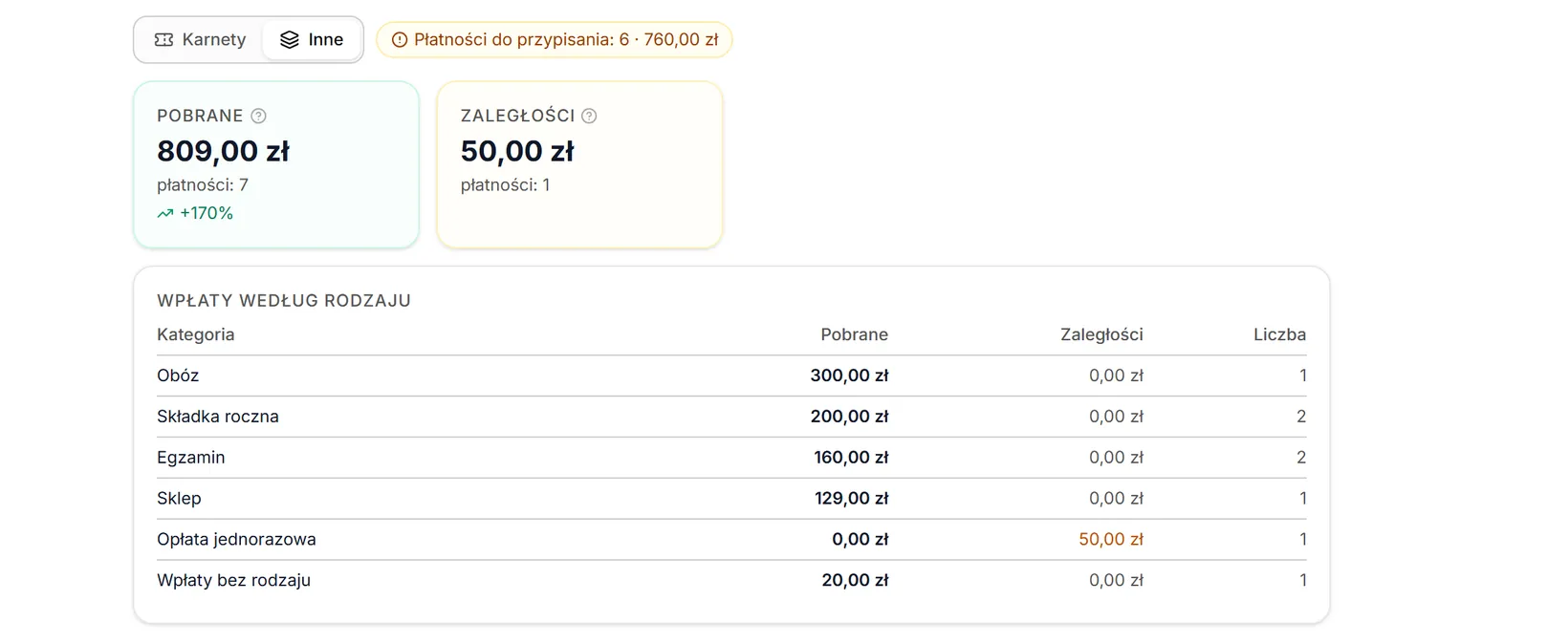Click the Pobrane column header
The image size is (1568, 644).
click(854, 334)
